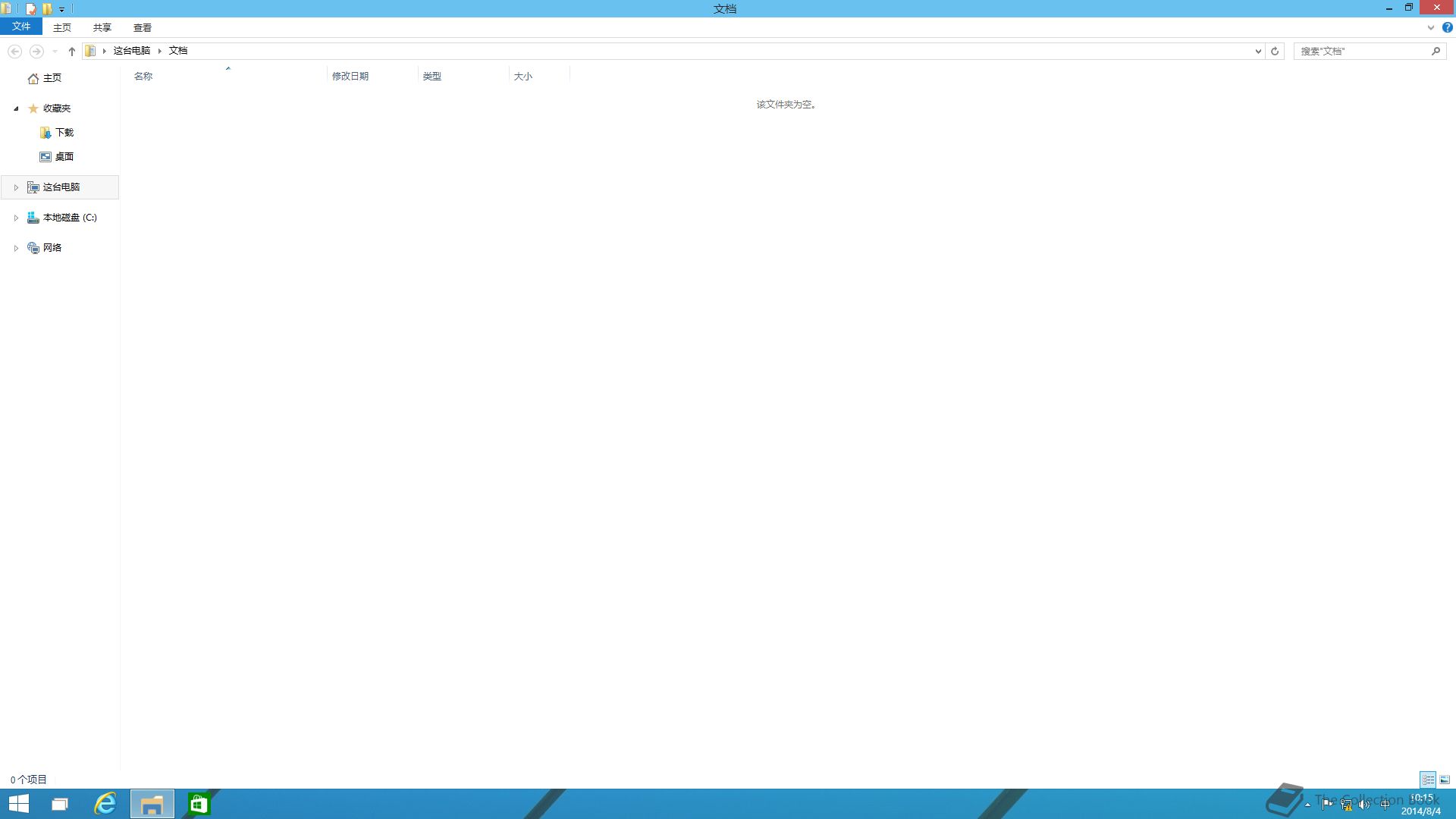
Task: Open Action Center flag icon in tray
Action: pyautogui.click(x=1327, y=805)
